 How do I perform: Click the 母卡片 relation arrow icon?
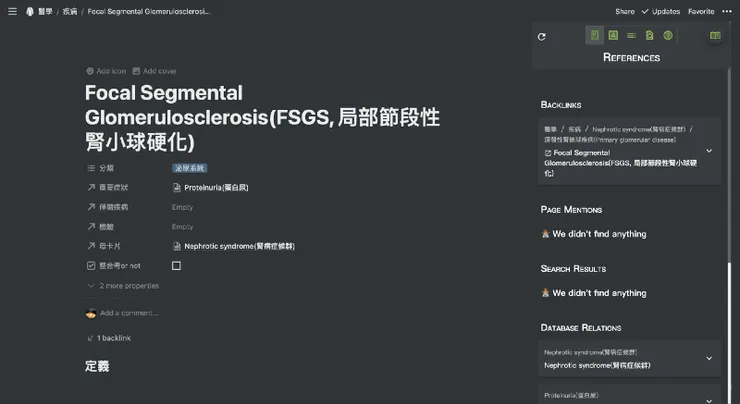[91, 246]
